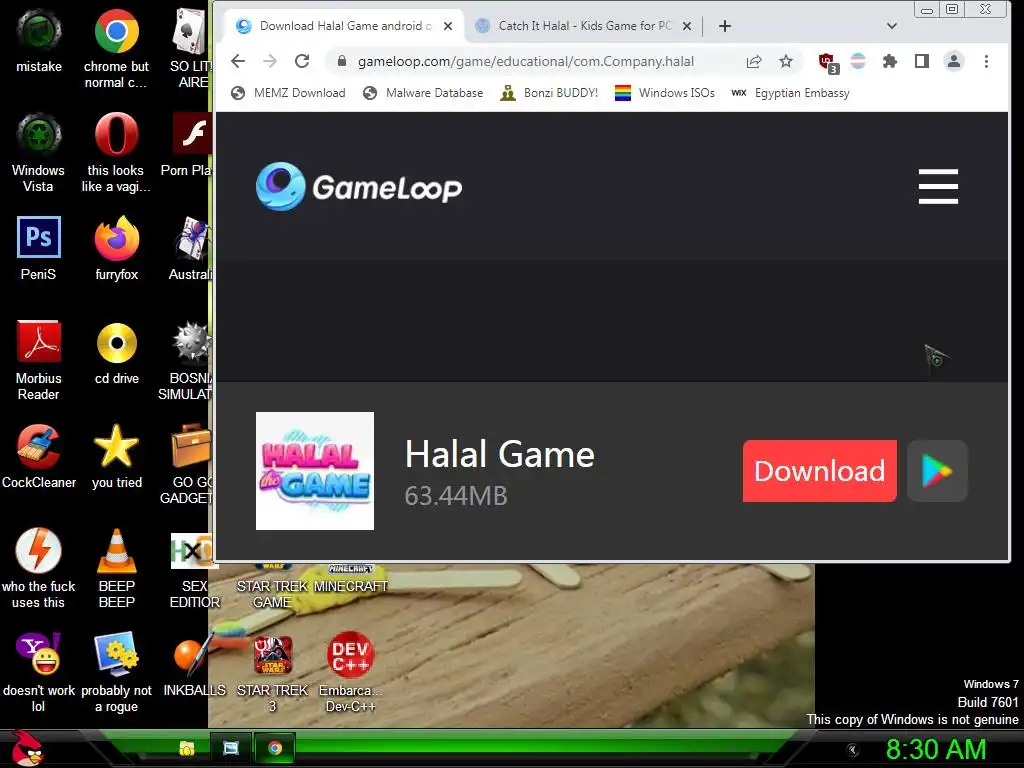The height and width of the screenshot is (768, 1024).
Task: Open the Windows ISOs bookmark
Action: click(665, 93)
